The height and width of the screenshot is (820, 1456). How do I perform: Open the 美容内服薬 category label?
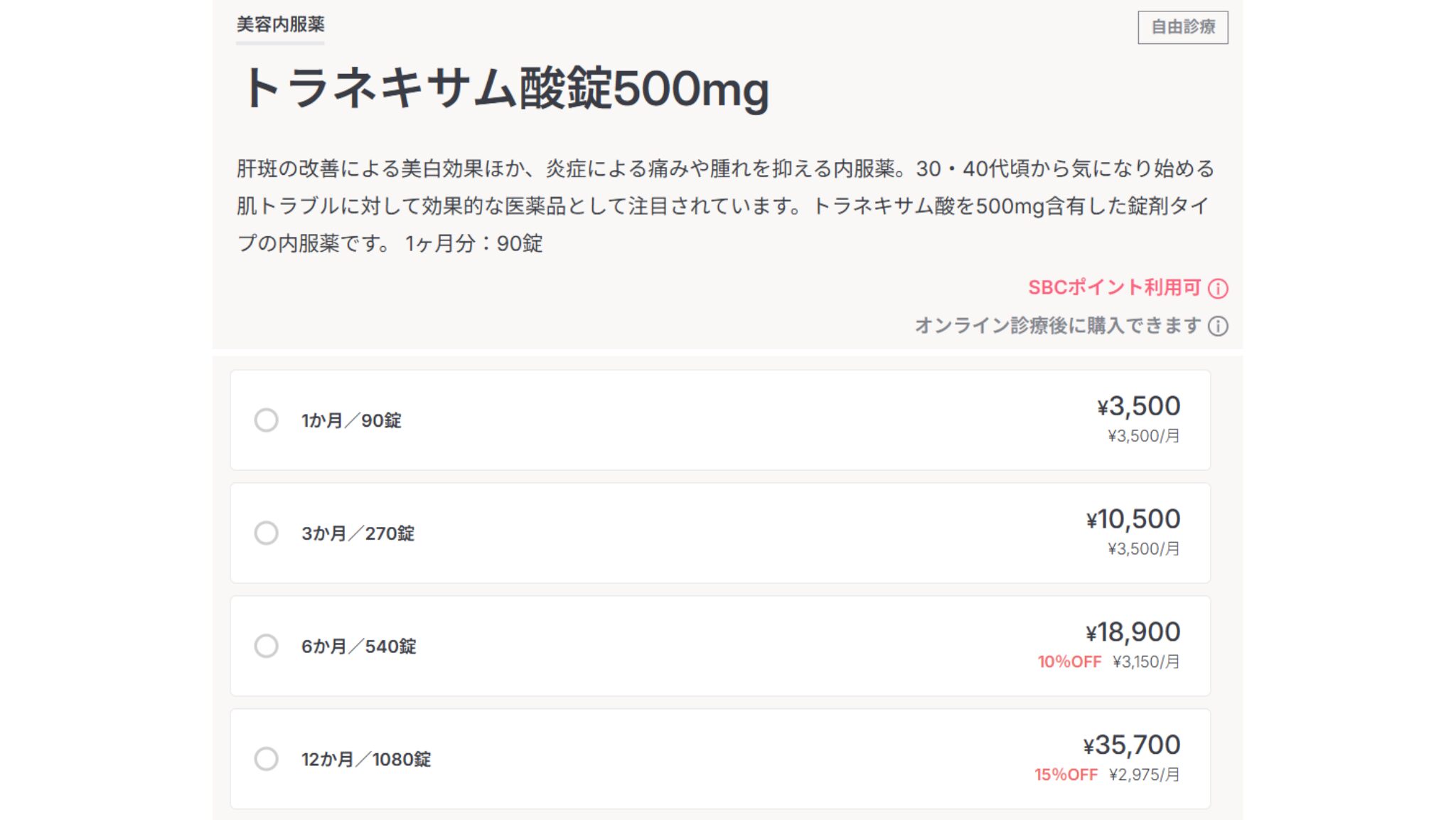click(x=280, y=25)
